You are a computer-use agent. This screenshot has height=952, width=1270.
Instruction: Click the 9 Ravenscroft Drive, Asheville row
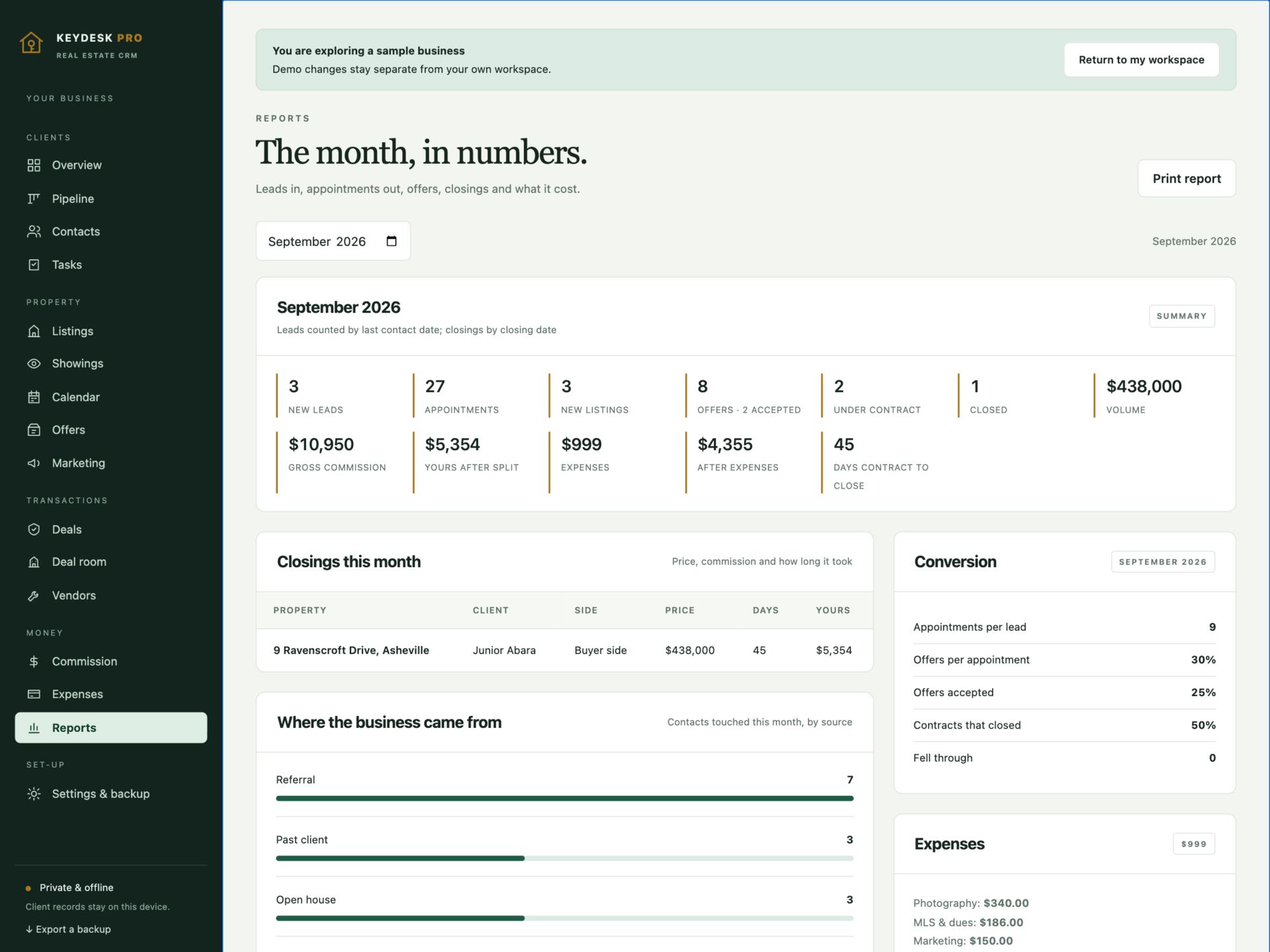click(x=564, y=650)
